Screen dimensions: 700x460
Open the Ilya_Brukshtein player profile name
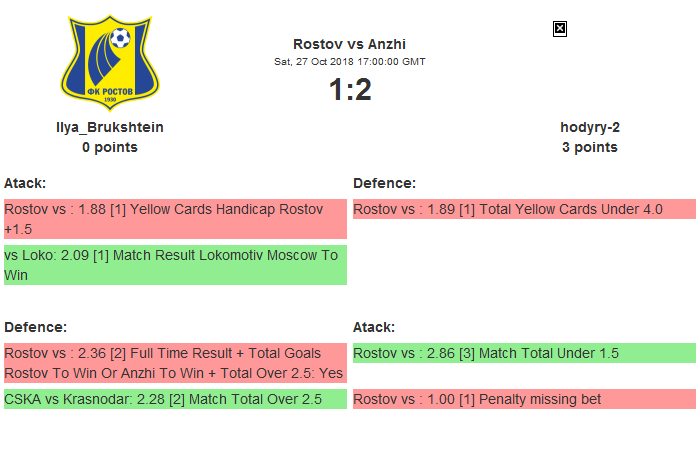[110, 127]
